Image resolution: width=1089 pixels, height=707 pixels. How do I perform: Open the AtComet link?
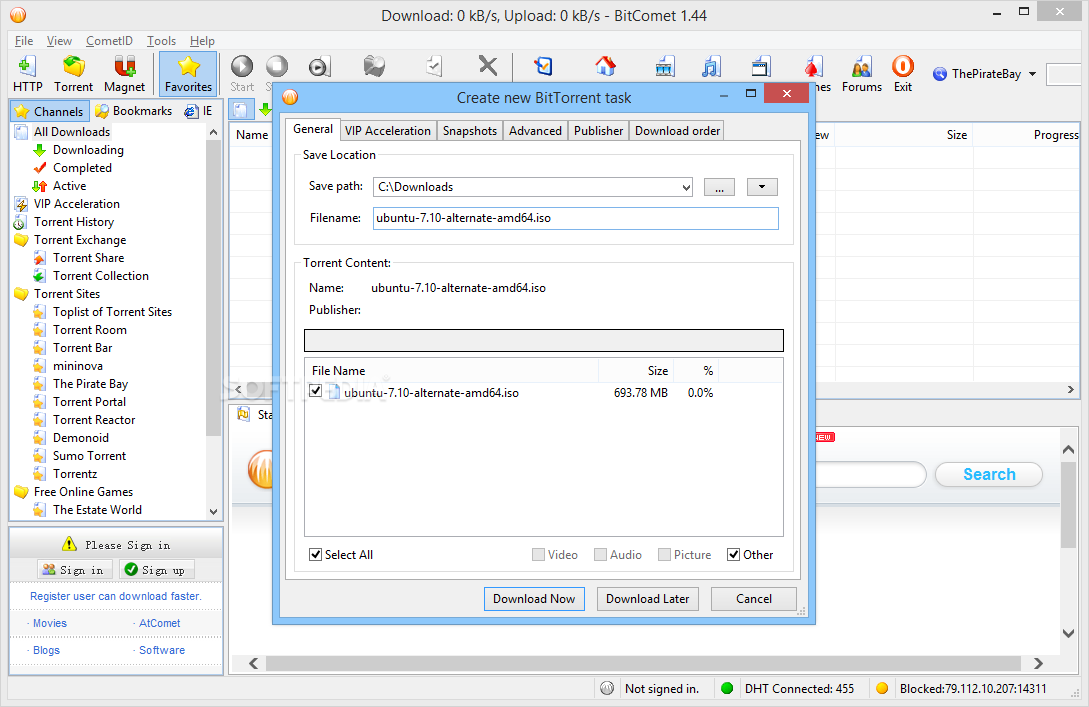[159, 623]
